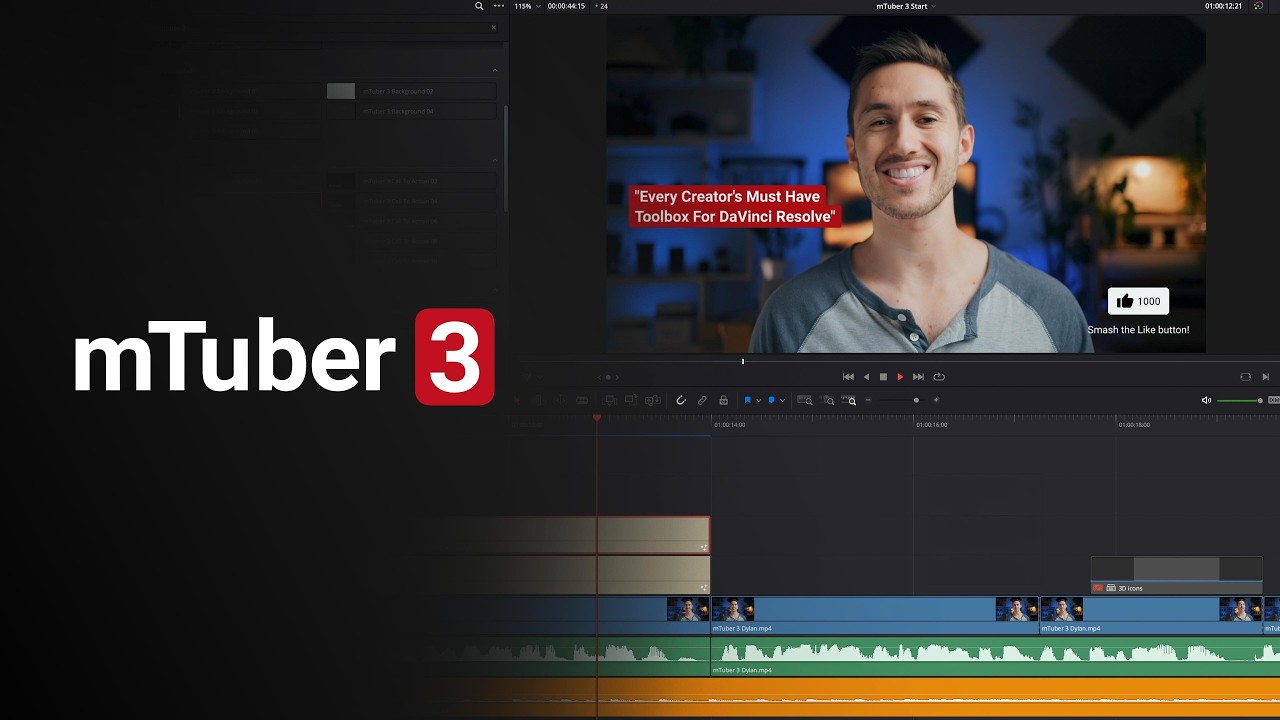The width and height of the screenshot is (1280, 720).
Task: Mute audio with the speaker icon
Action: [1206, 400]
